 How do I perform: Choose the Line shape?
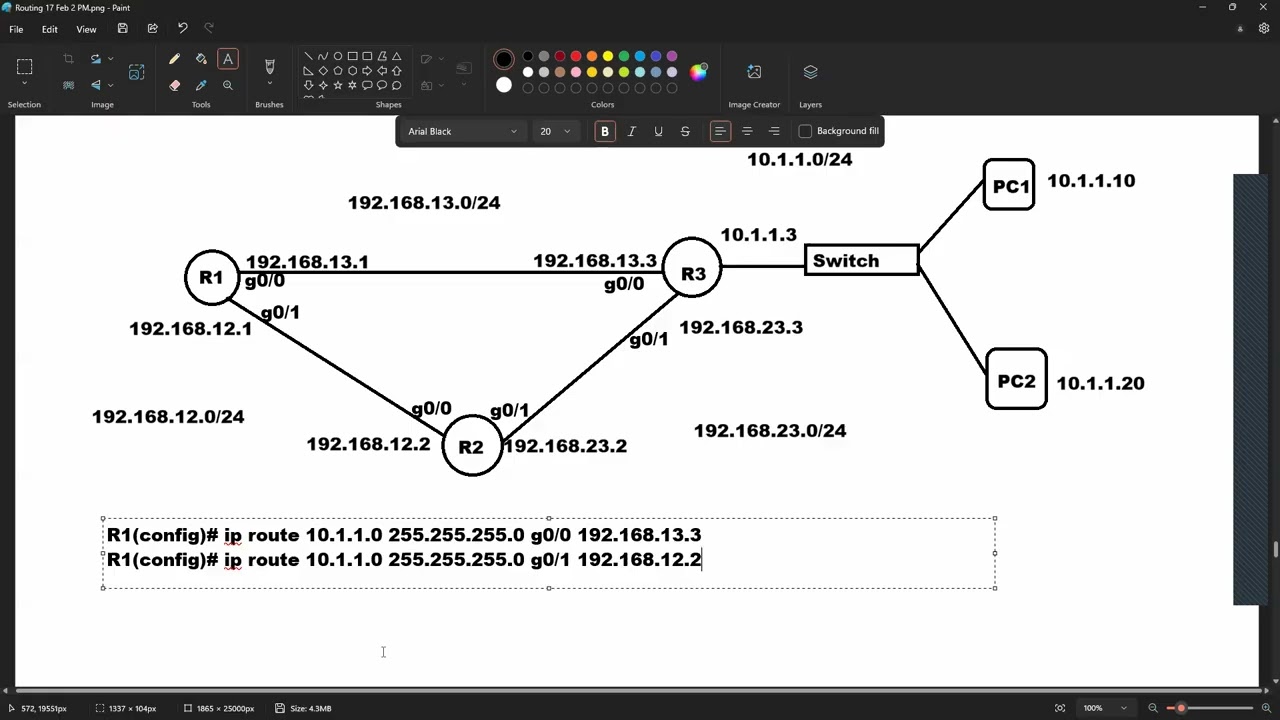(x=308, y=56)
